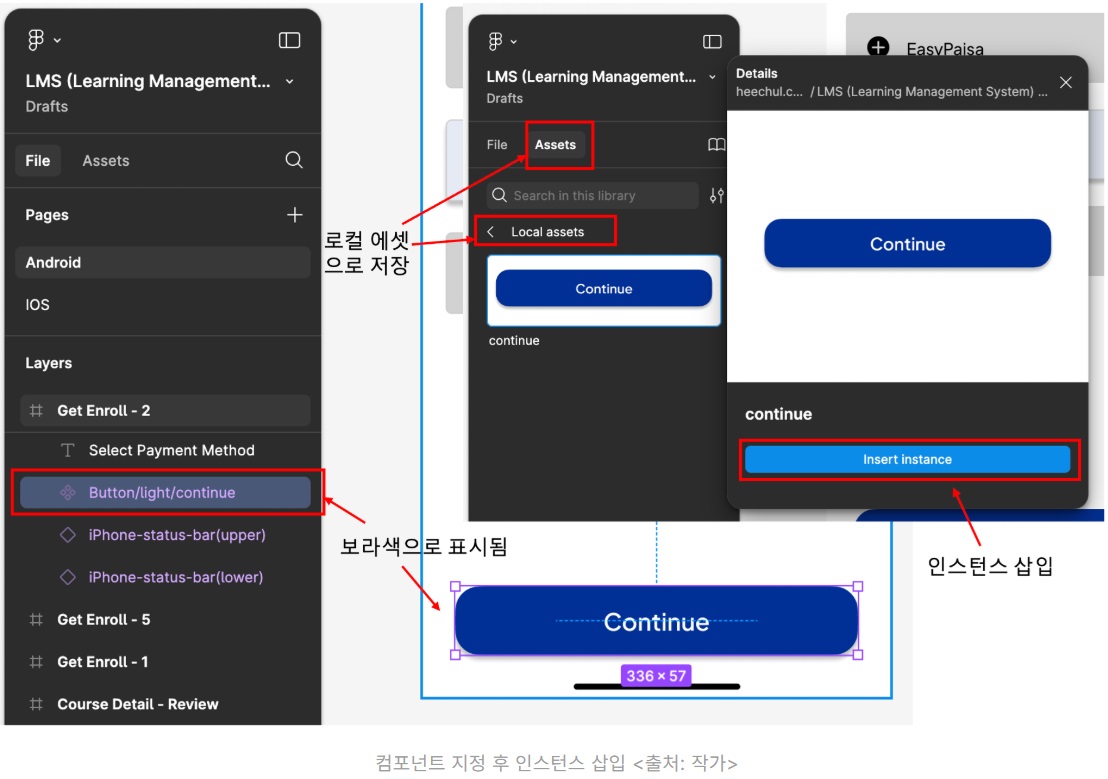
Task: Select the highlighted Assets tab above the library search
Action: click(x=555, y=145)
